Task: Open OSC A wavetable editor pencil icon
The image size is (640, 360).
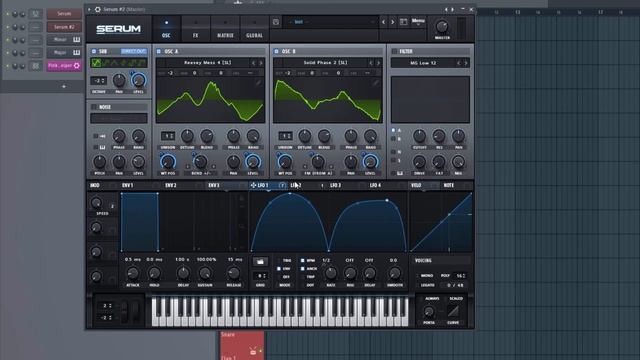Action: point(258,83)
